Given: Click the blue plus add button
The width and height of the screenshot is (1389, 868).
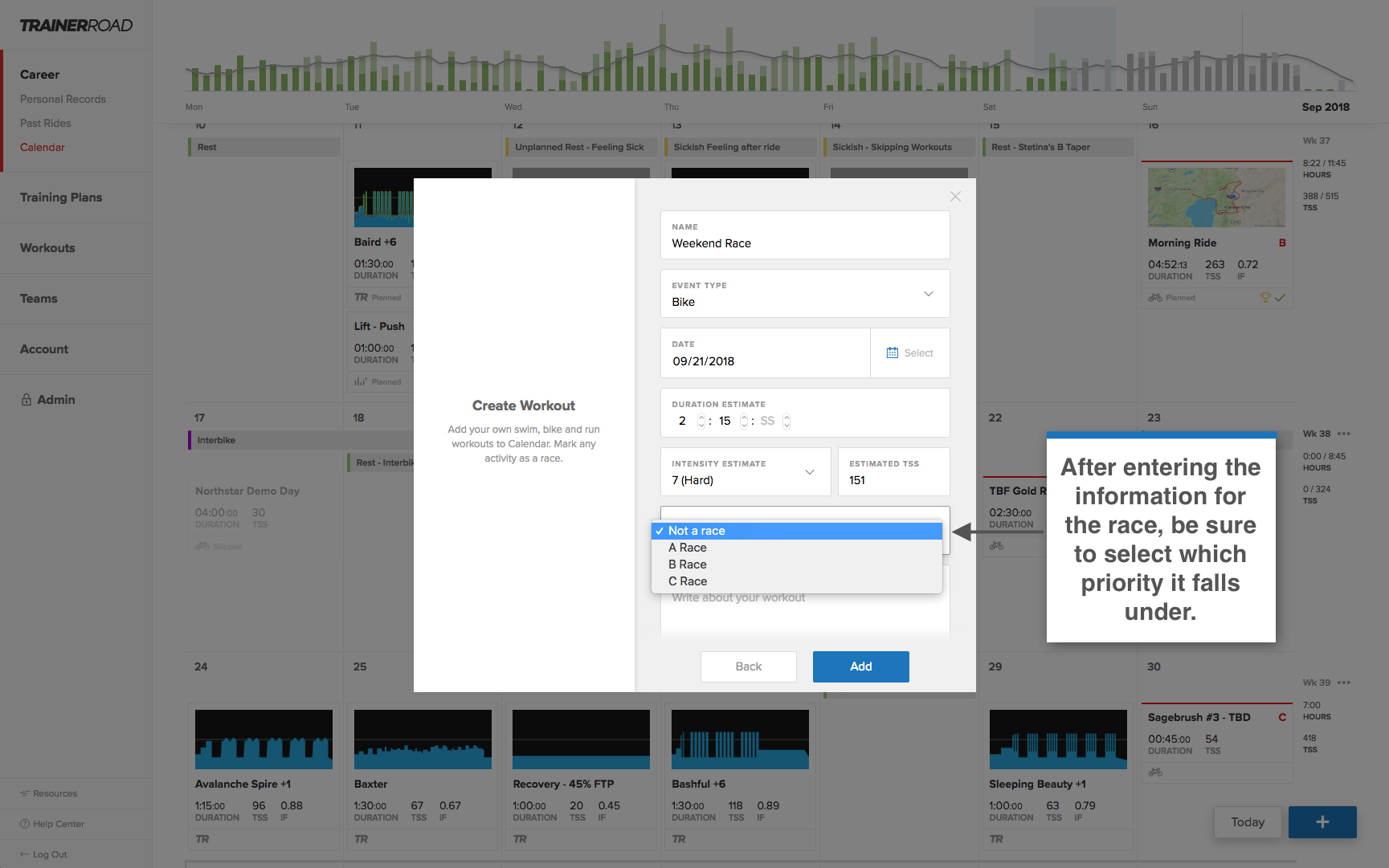Looking at the screenshot, I should click(1322, 822).
